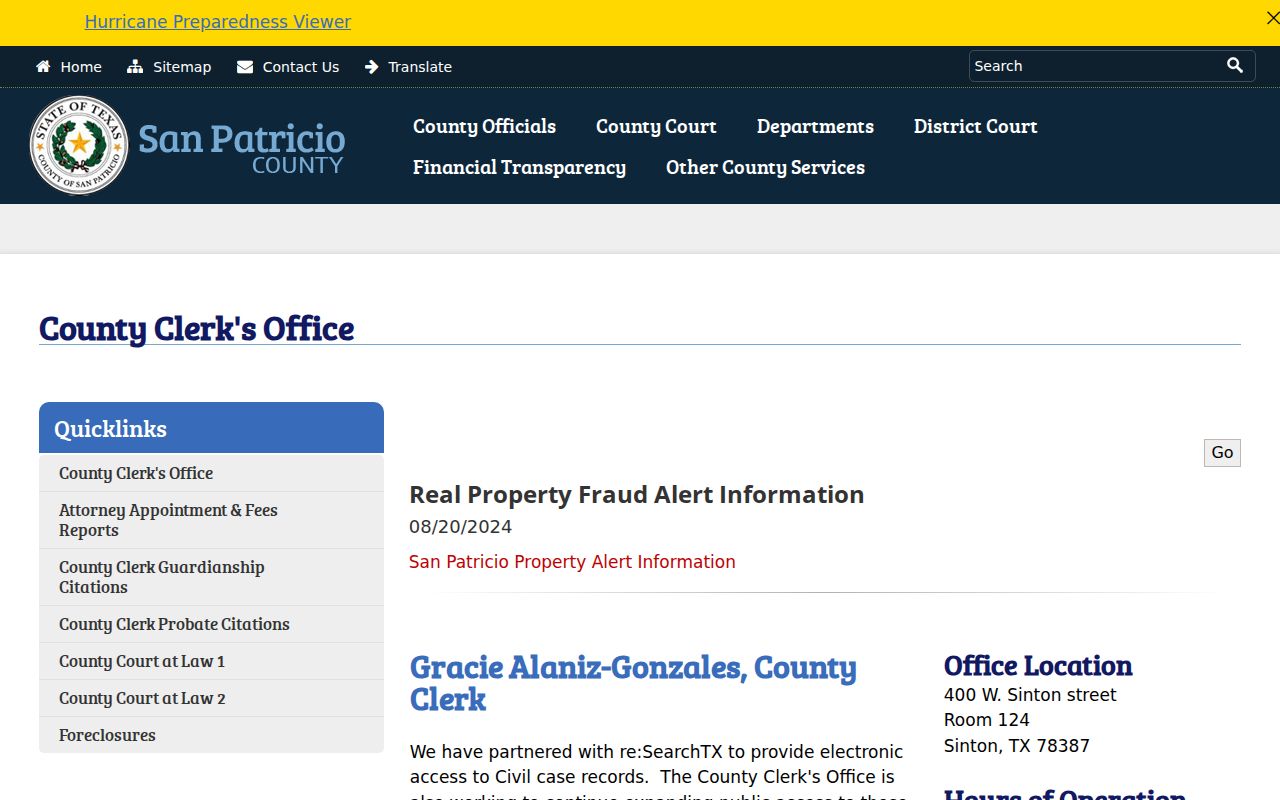Click the Home house icon
This screenshot has width=1280, height=800.
43,66
